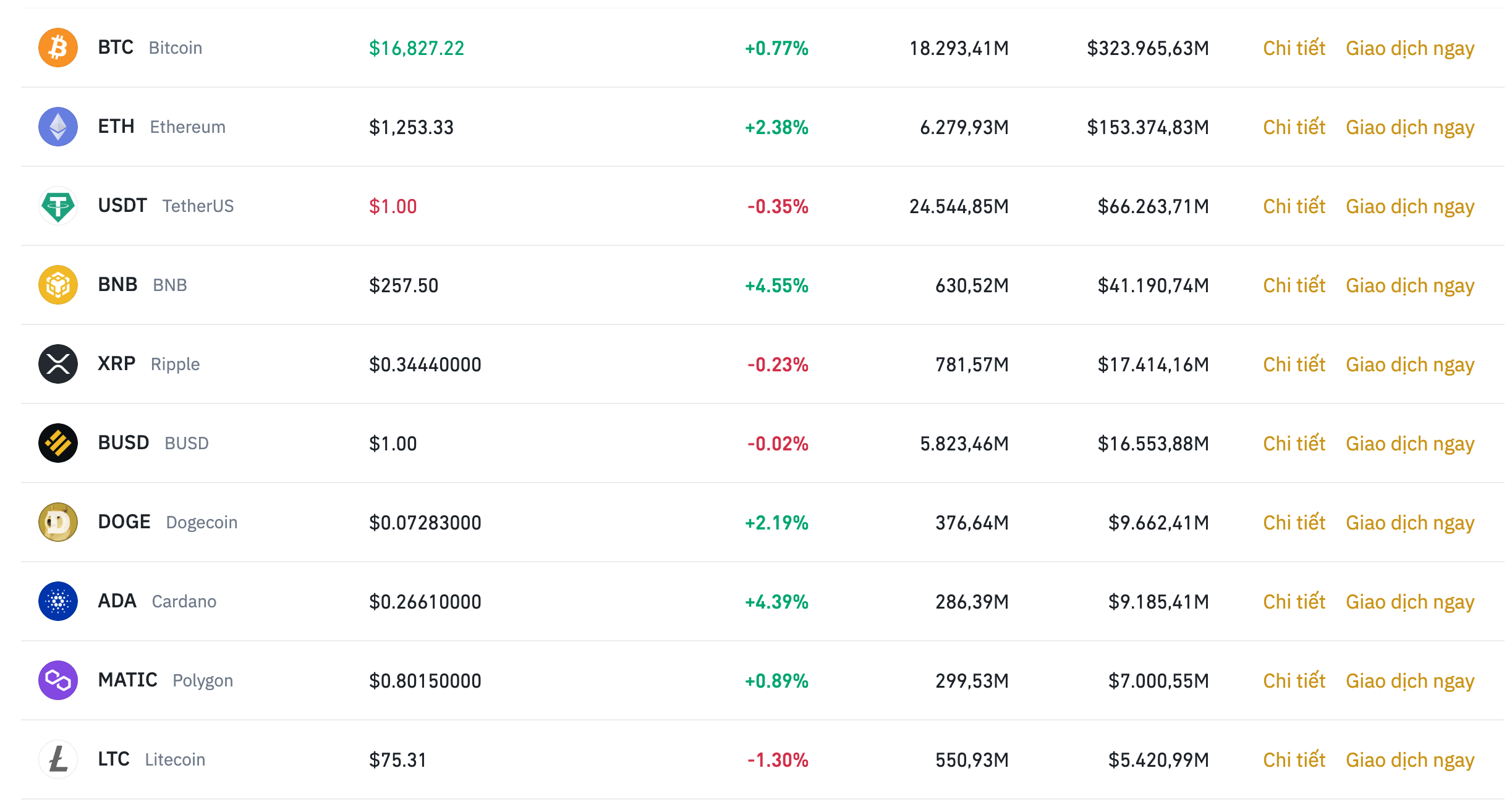Click the Litecoin price $75.31
Screen dimensions: 1512x802
tap(397, 760)
